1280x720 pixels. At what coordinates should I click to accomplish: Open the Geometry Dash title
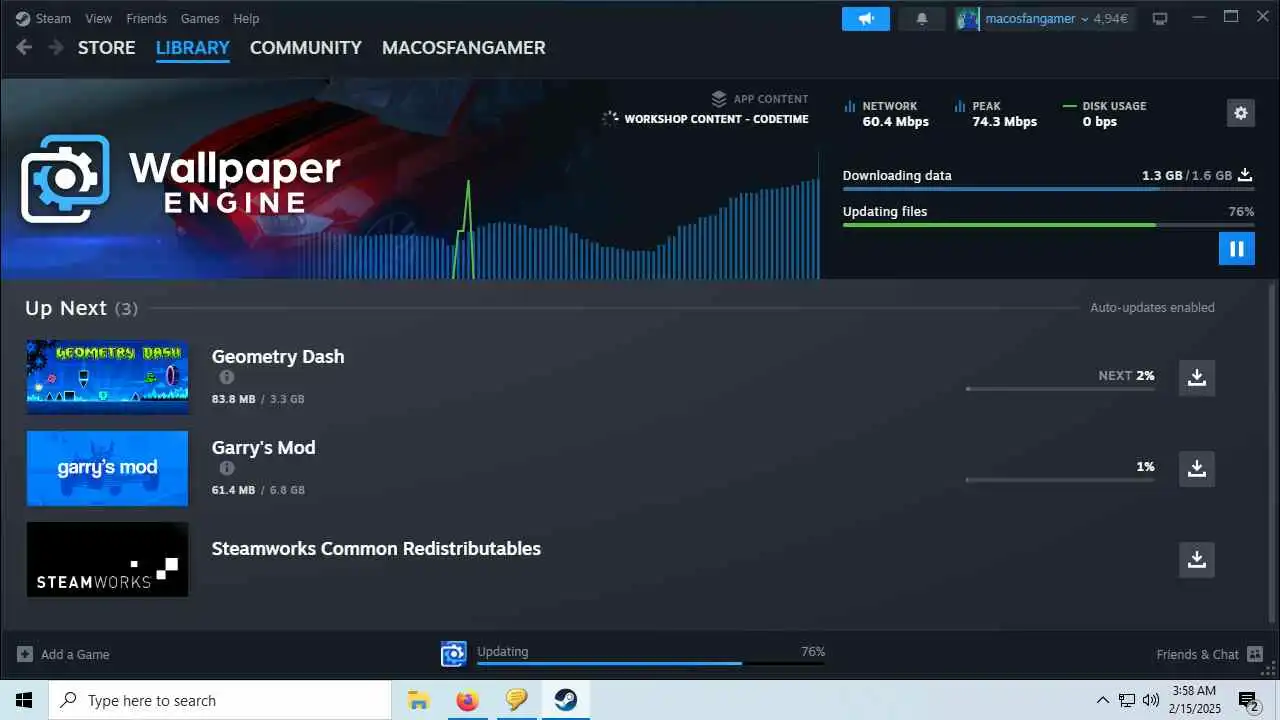278,356
